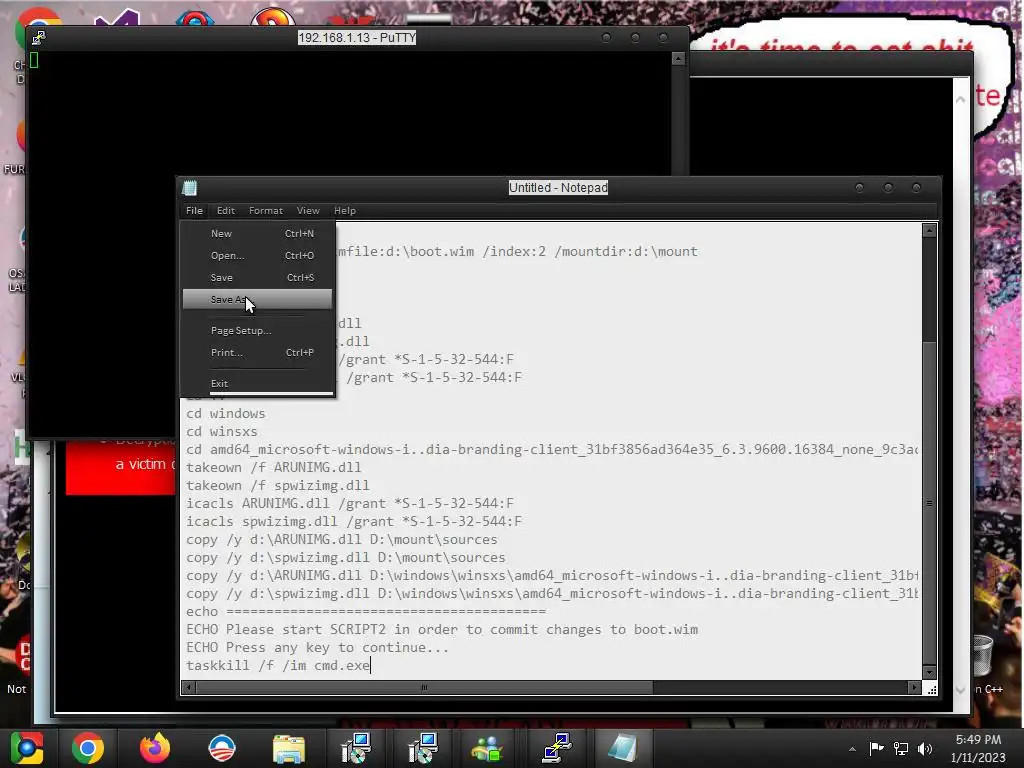
Task: Click the resize grip in Notepad's corner
Action: [x=931, y=688]
